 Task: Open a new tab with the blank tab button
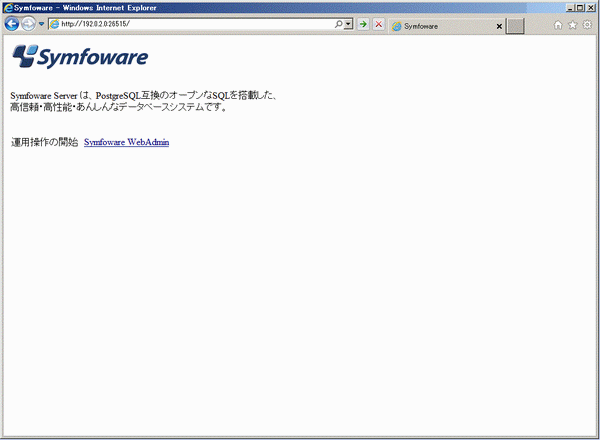pyautogui.click(x=515, y=26)
